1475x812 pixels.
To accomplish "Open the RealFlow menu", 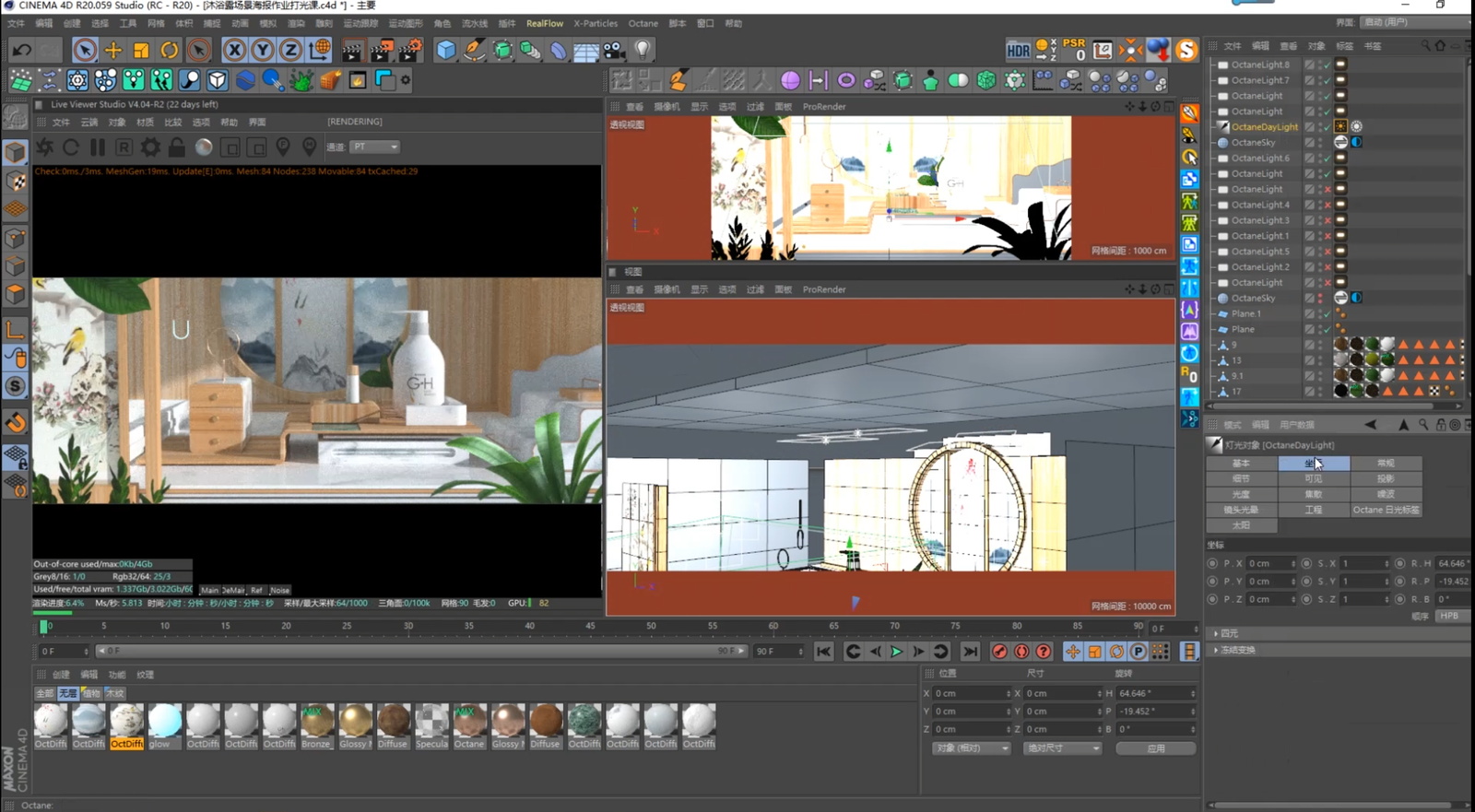I will [x=544, y=23].
